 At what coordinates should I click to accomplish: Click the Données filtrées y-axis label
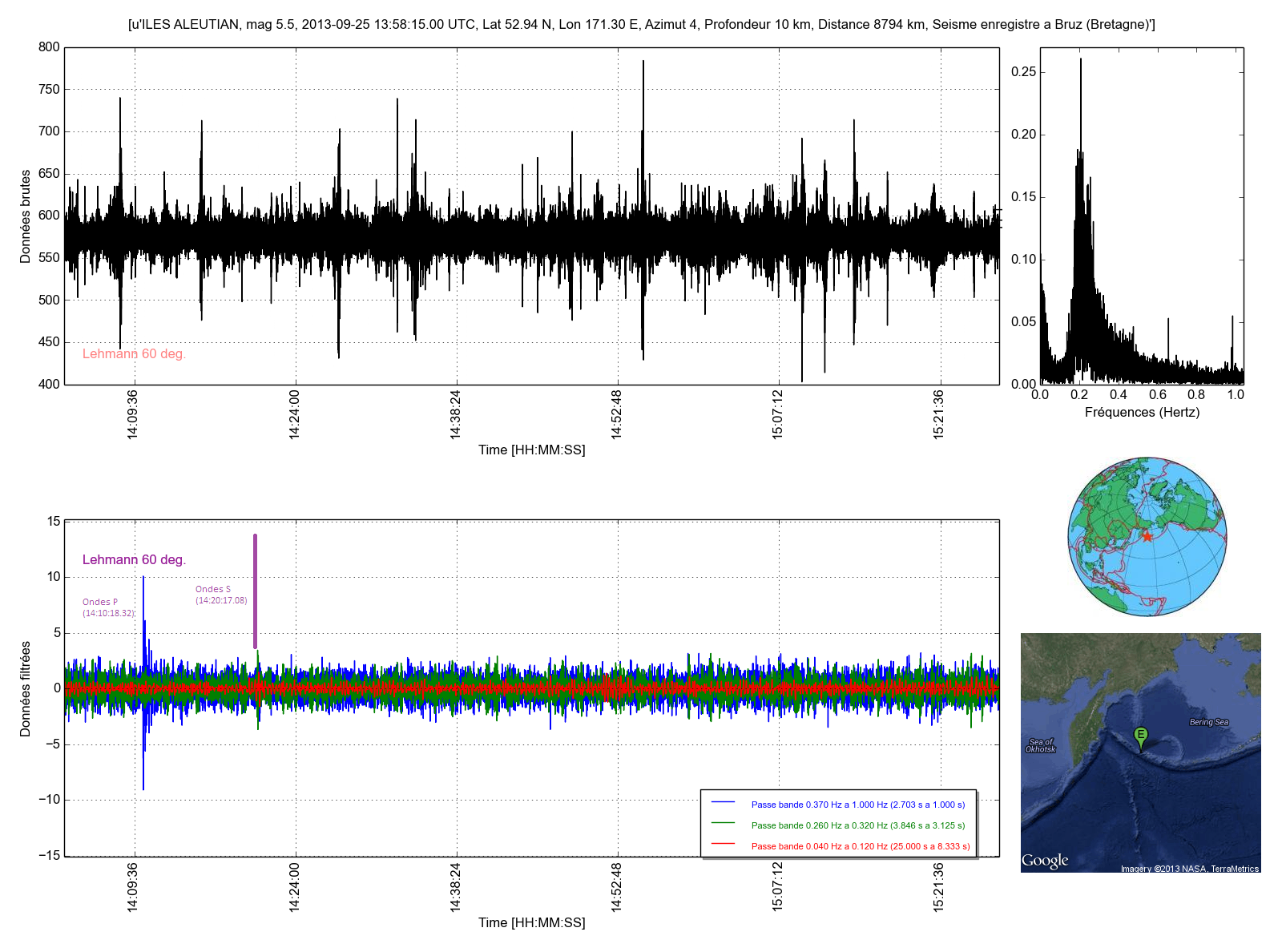coord(26,688)
